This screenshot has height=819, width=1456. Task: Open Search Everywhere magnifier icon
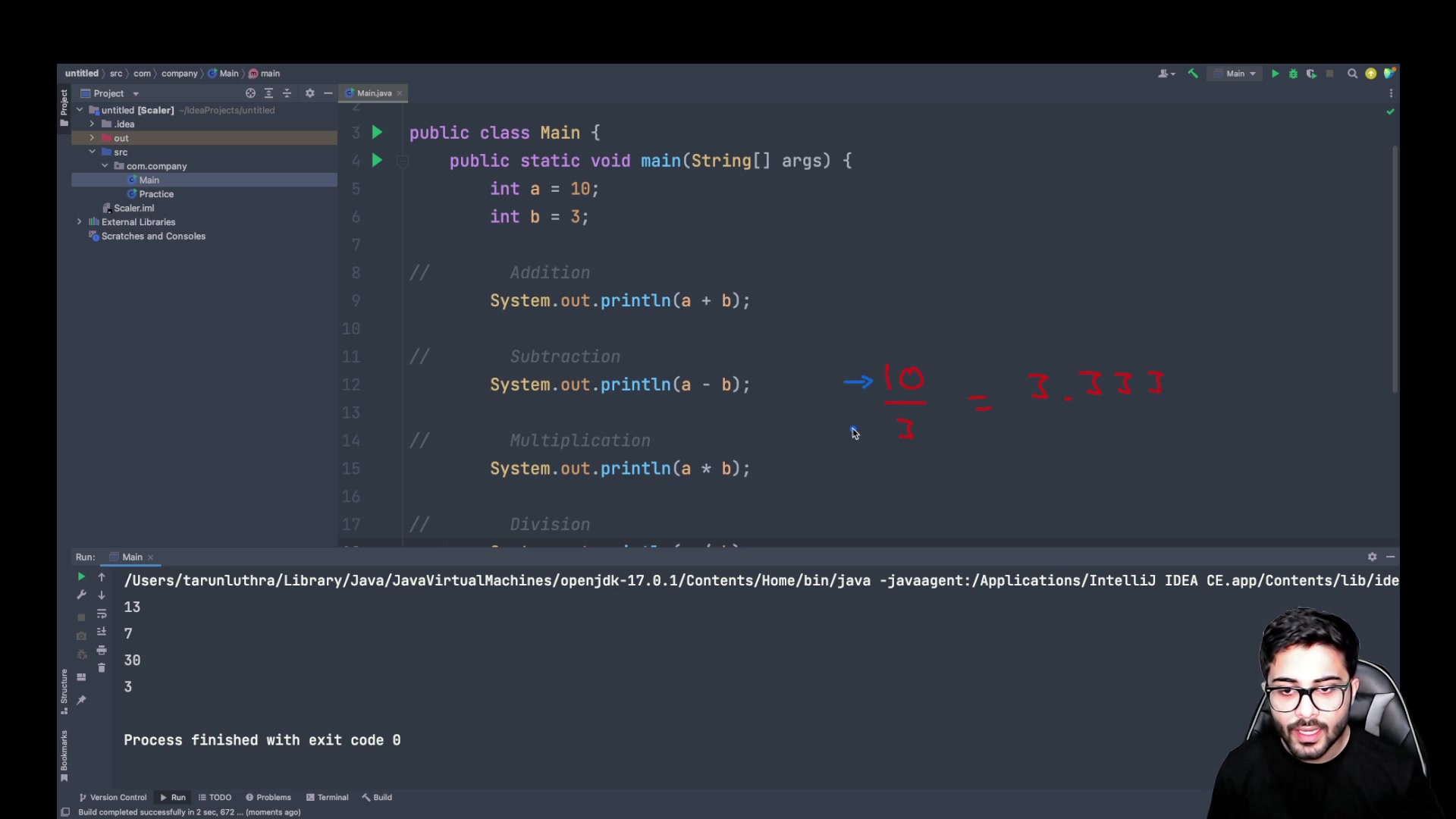[1352, 74]
